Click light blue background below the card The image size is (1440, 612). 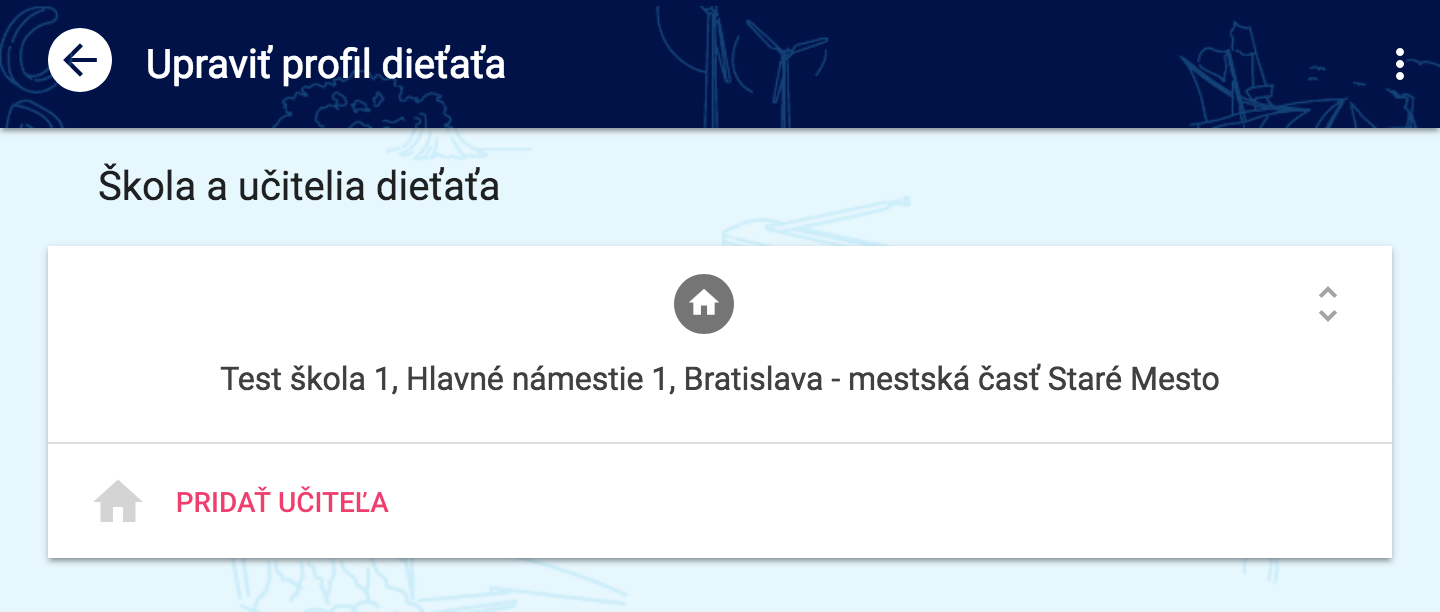coord(720,587)
